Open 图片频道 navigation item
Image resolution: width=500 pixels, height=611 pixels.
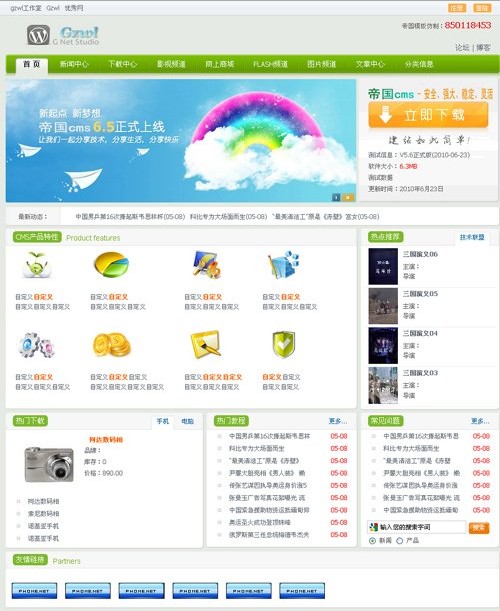pyautogui.click(x=322, y=64)
